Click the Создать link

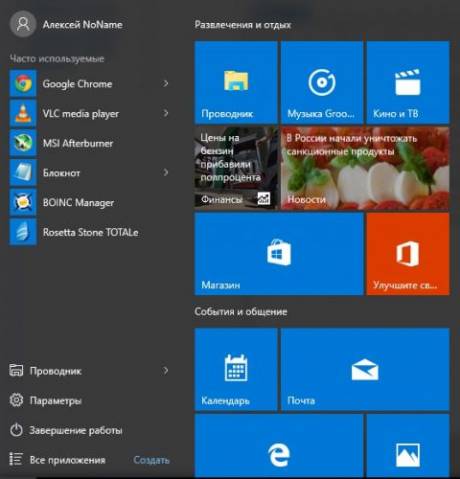151,460
